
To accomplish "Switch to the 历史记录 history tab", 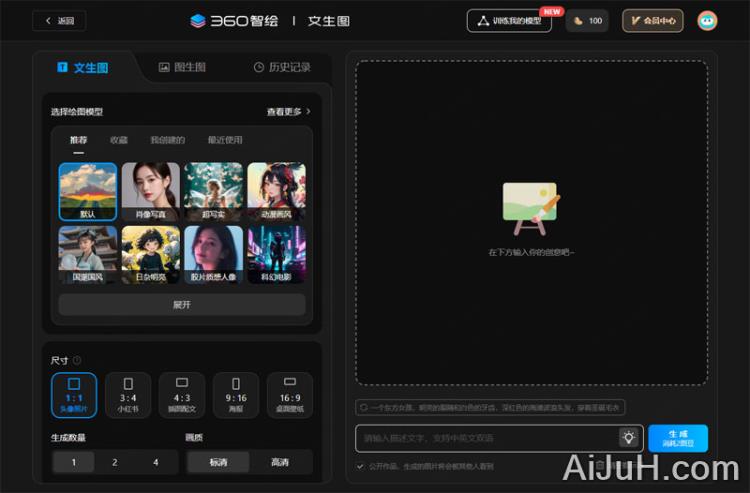I will click(282, 67).
